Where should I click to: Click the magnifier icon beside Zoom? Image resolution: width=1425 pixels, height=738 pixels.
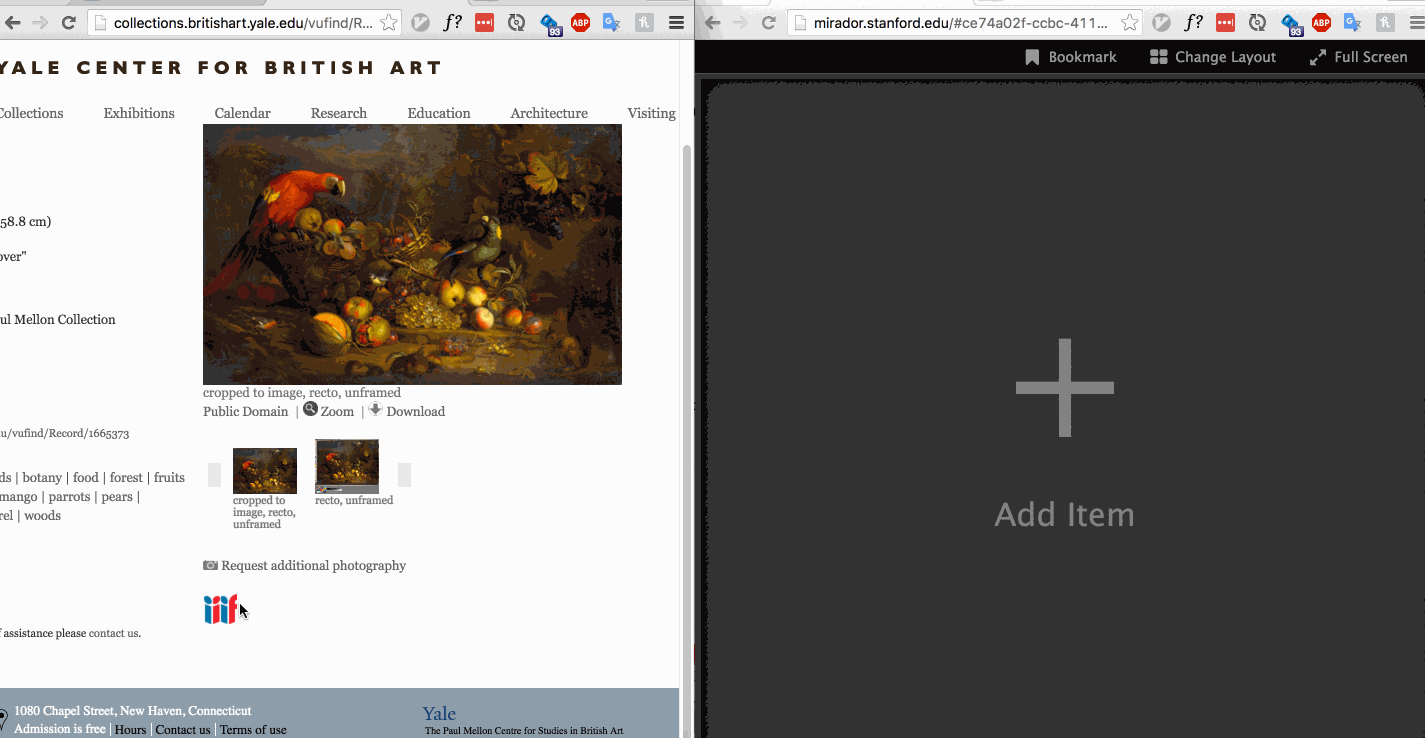[311, 409]
